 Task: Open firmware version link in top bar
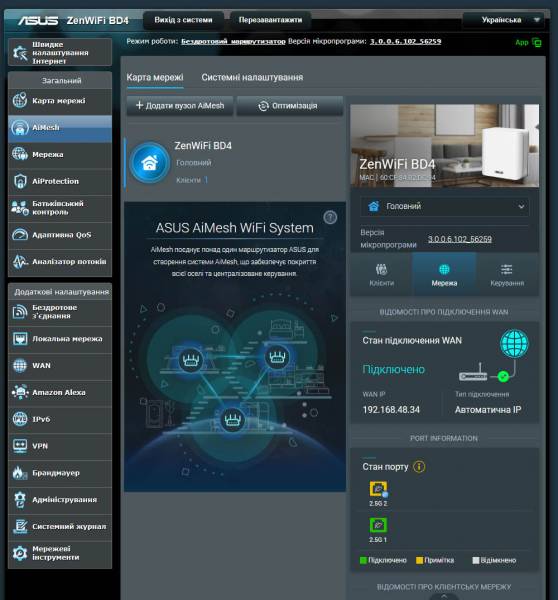(405, 41)
